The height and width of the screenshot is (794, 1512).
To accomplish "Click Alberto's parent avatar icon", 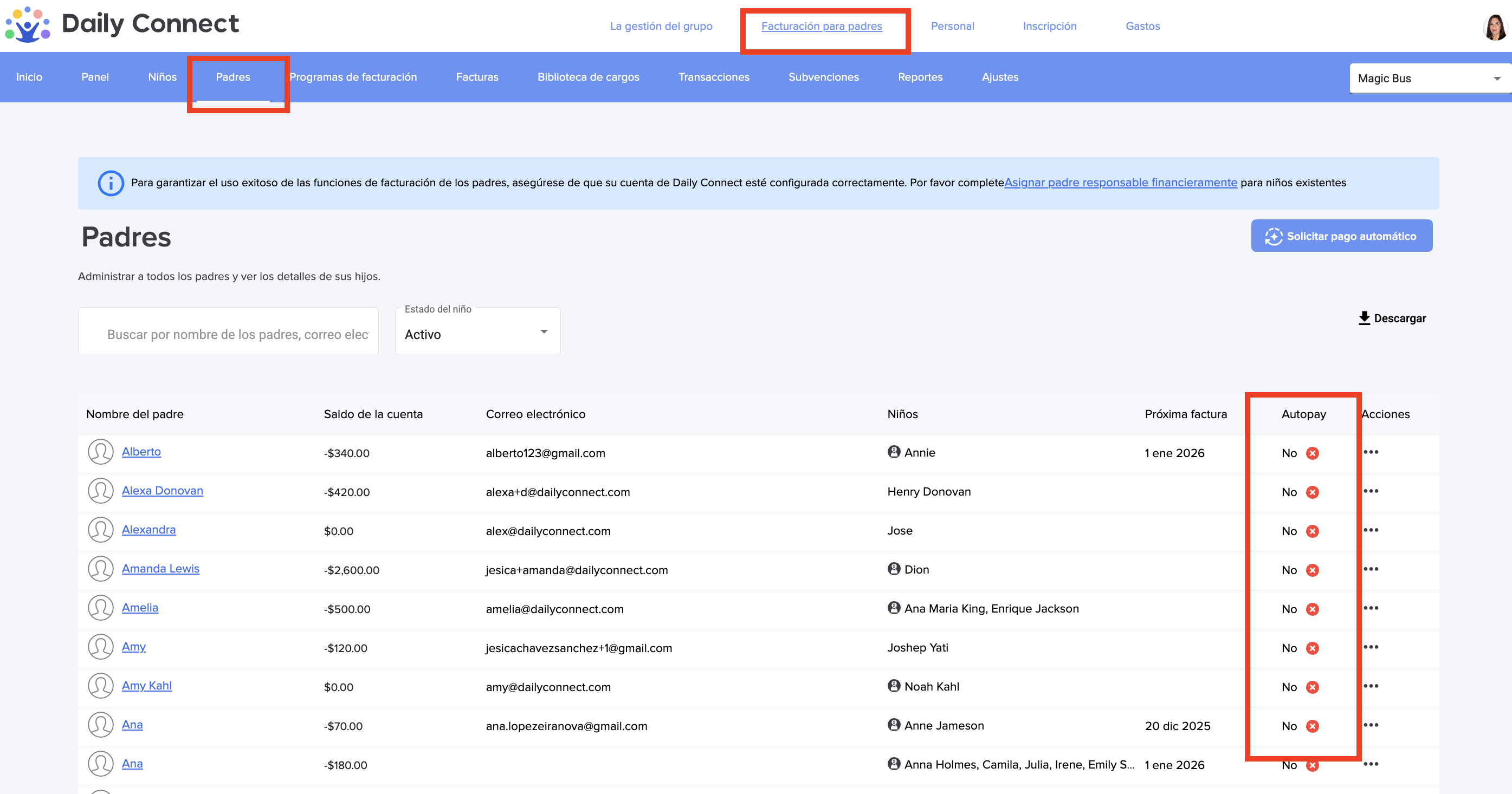I will 100,452.
